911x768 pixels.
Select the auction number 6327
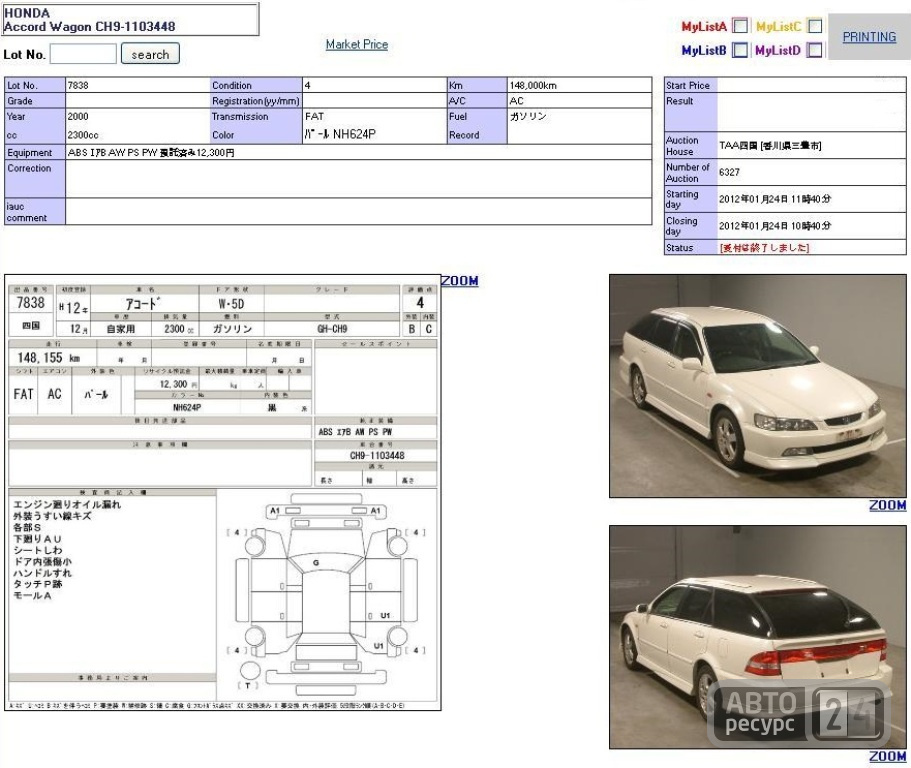click(x=729, y=172)
